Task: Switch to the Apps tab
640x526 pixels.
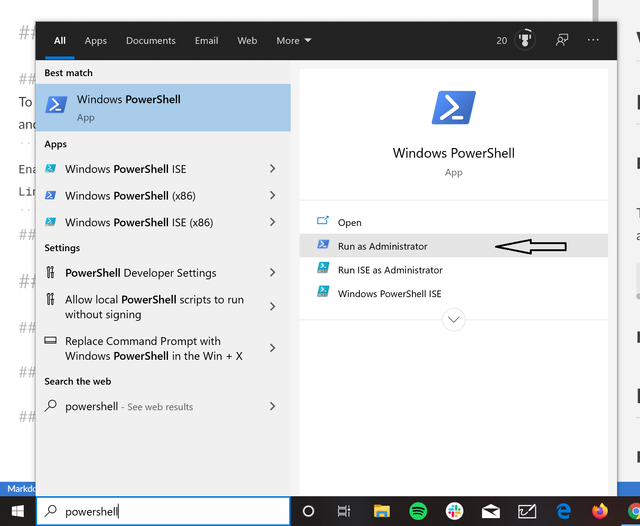Action: click(x=96, y=40)
